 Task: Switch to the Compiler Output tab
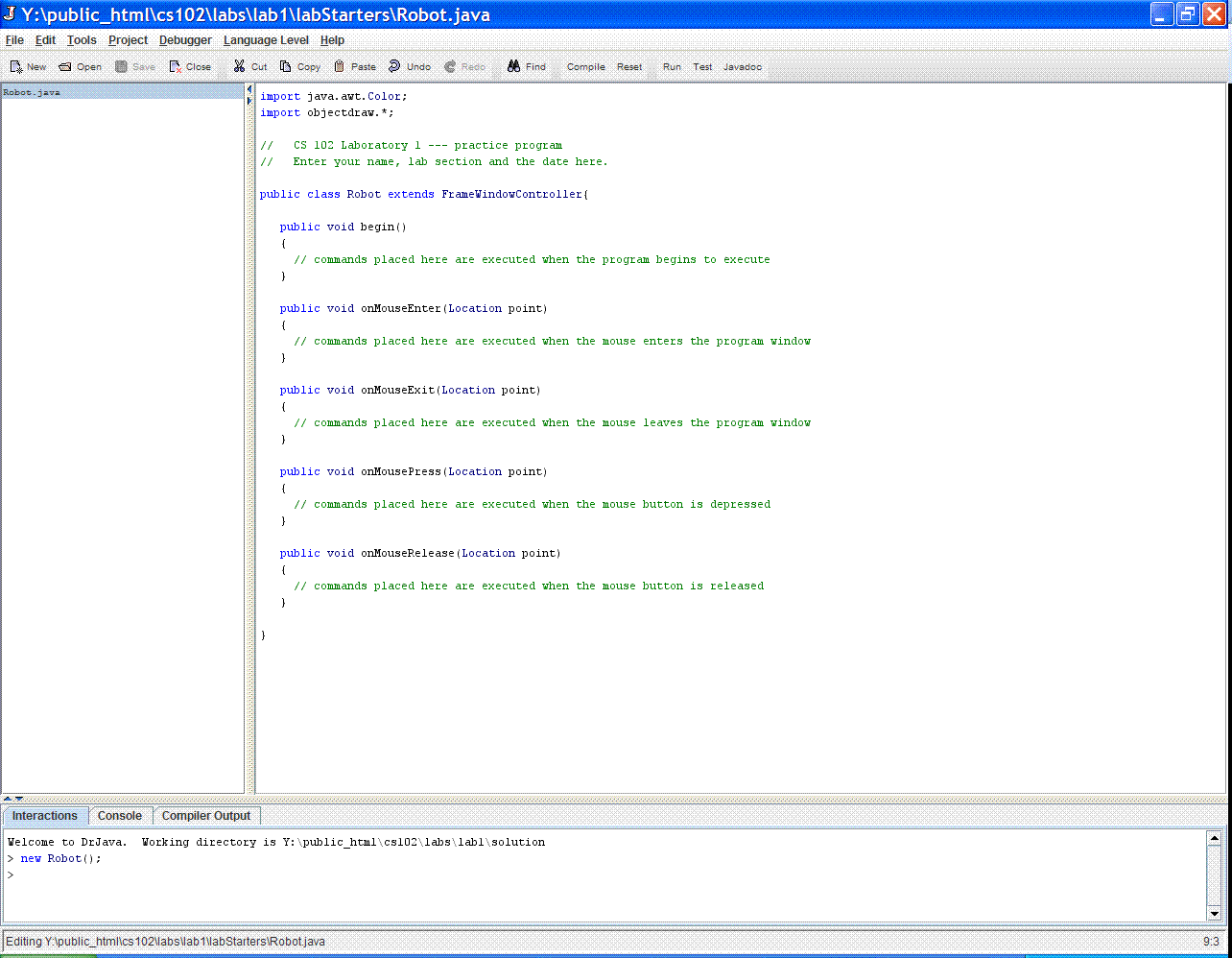pyautogui.click(x=205, y=816)
